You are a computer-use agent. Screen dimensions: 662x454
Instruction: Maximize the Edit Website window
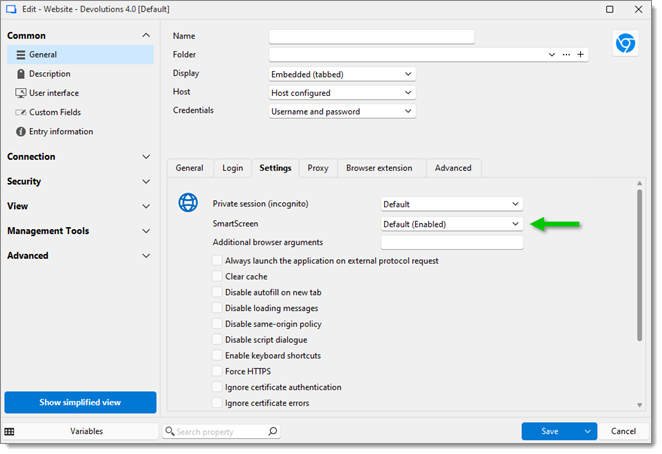coord(609,9)
